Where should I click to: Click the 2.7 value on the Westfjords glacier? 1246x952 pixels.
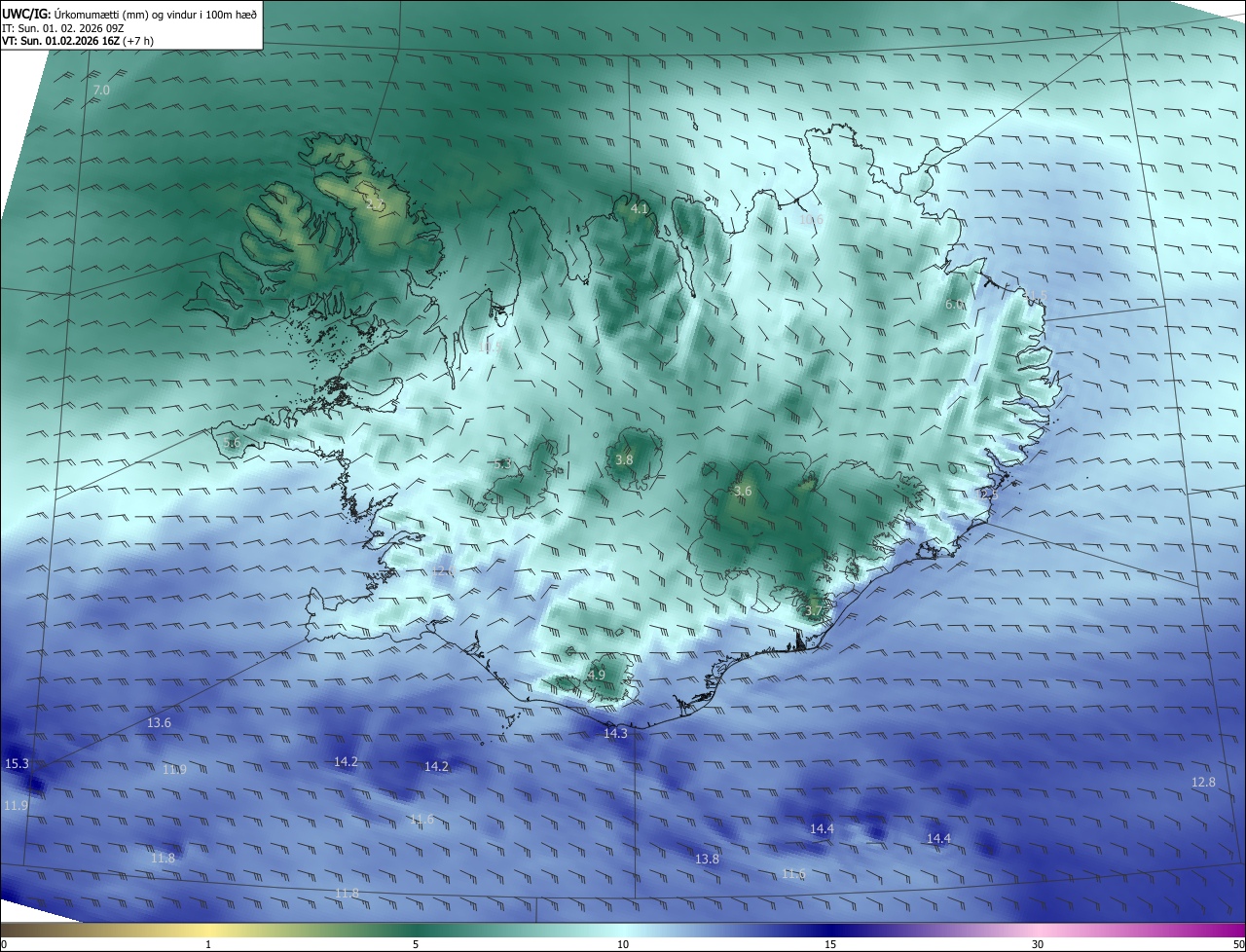pos(375,204)
